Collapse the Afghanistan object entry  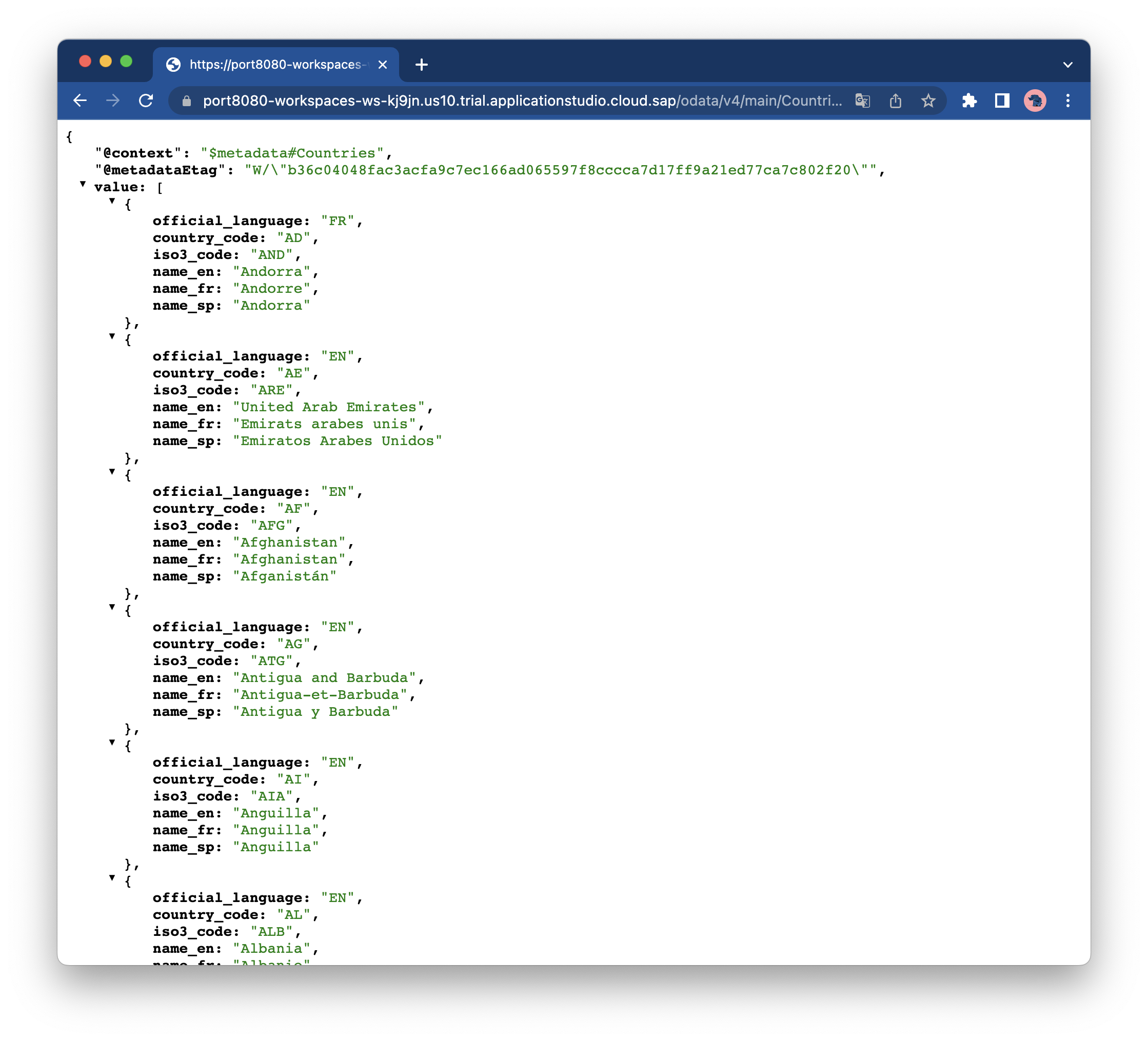click(112, 472)
